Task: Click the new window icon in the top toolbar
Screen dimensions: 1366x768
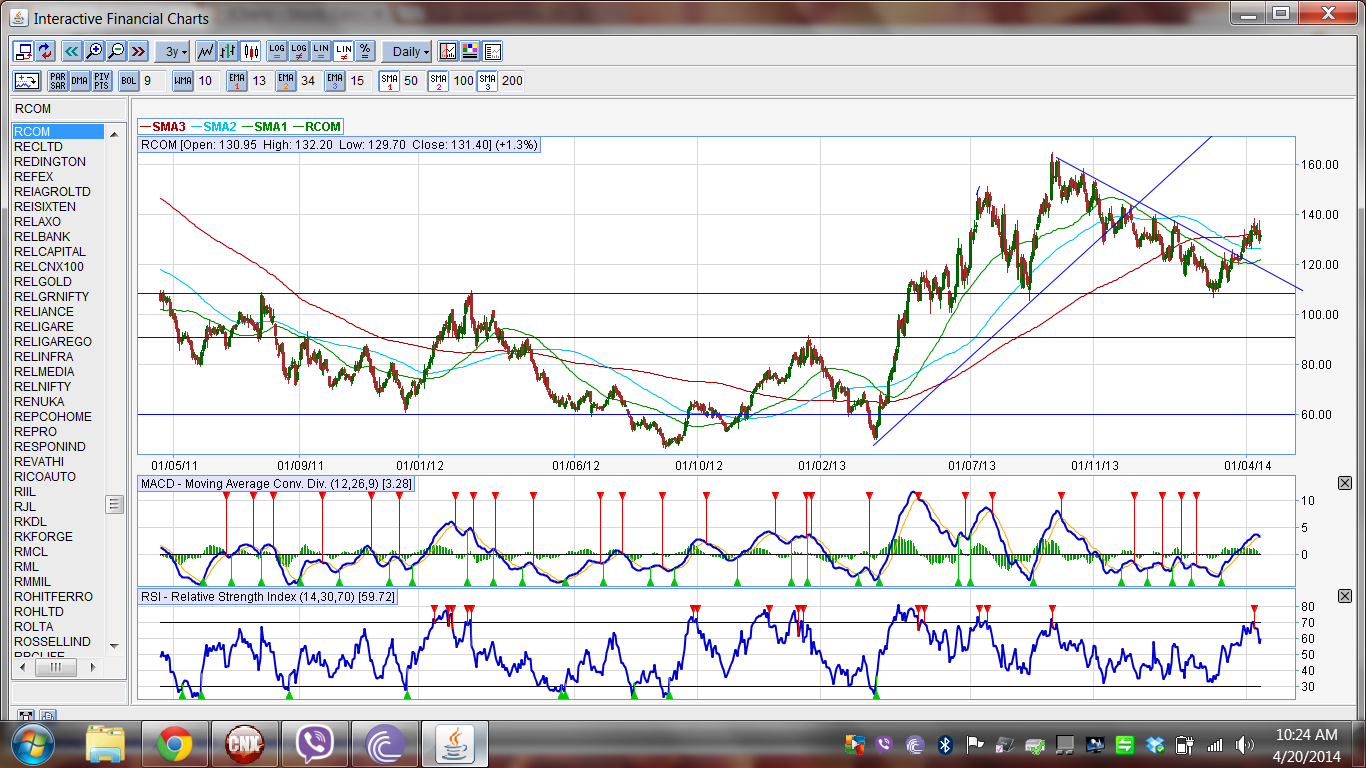Action: (24, 51)
